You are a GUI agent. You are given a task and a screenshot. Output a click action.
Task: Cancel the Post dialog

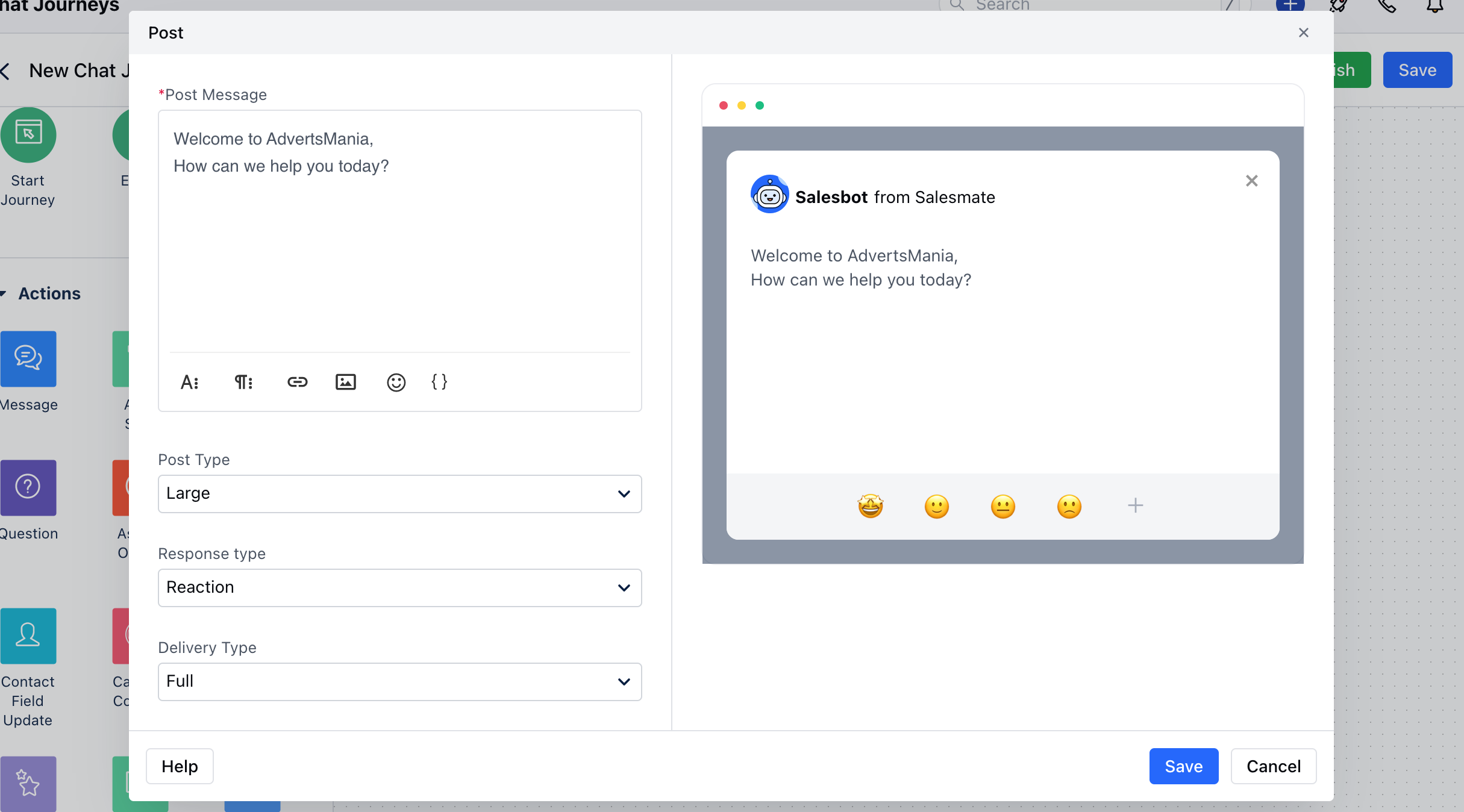pos(1273,766)
